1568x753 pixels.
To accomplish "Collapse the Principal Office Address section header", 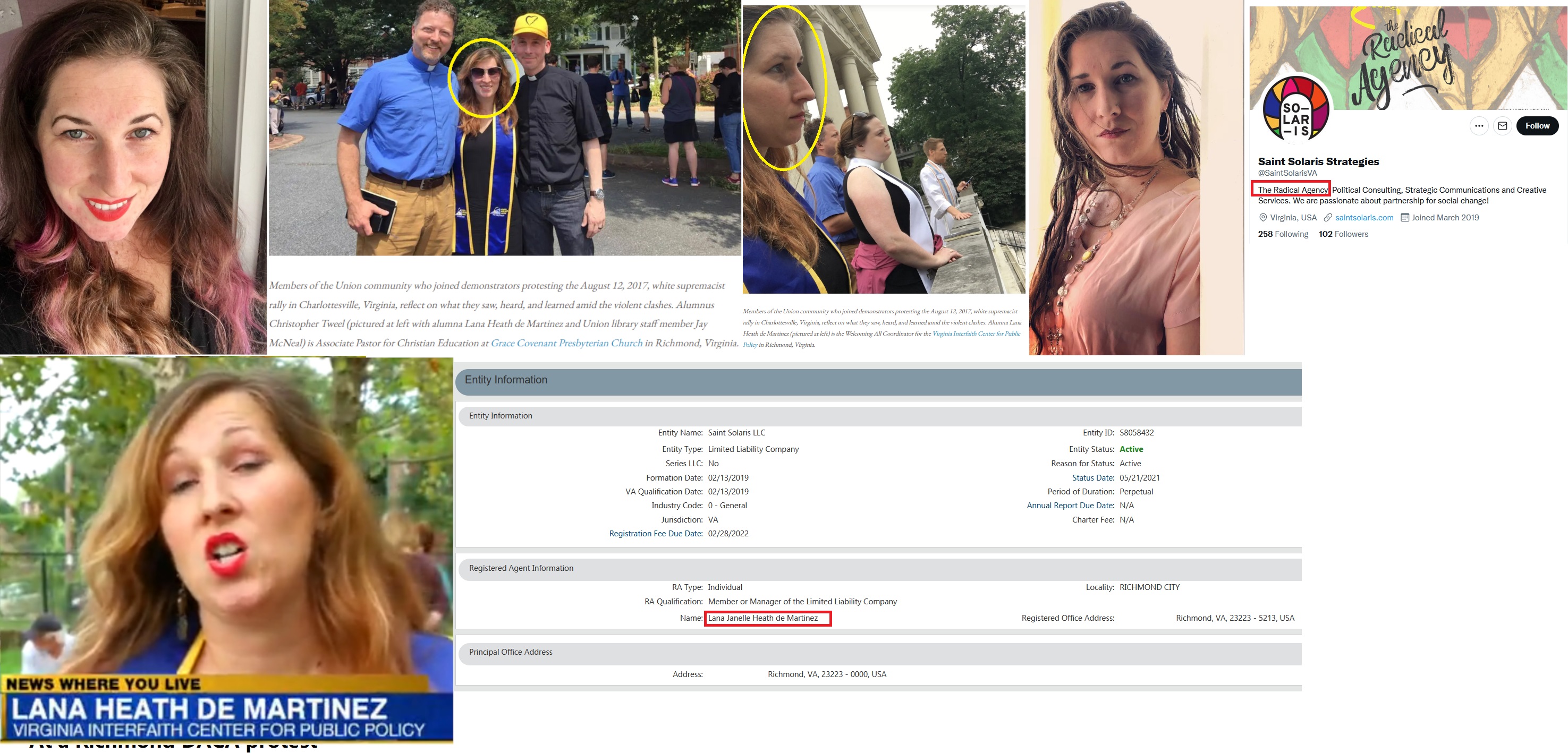I will point(510,652).
